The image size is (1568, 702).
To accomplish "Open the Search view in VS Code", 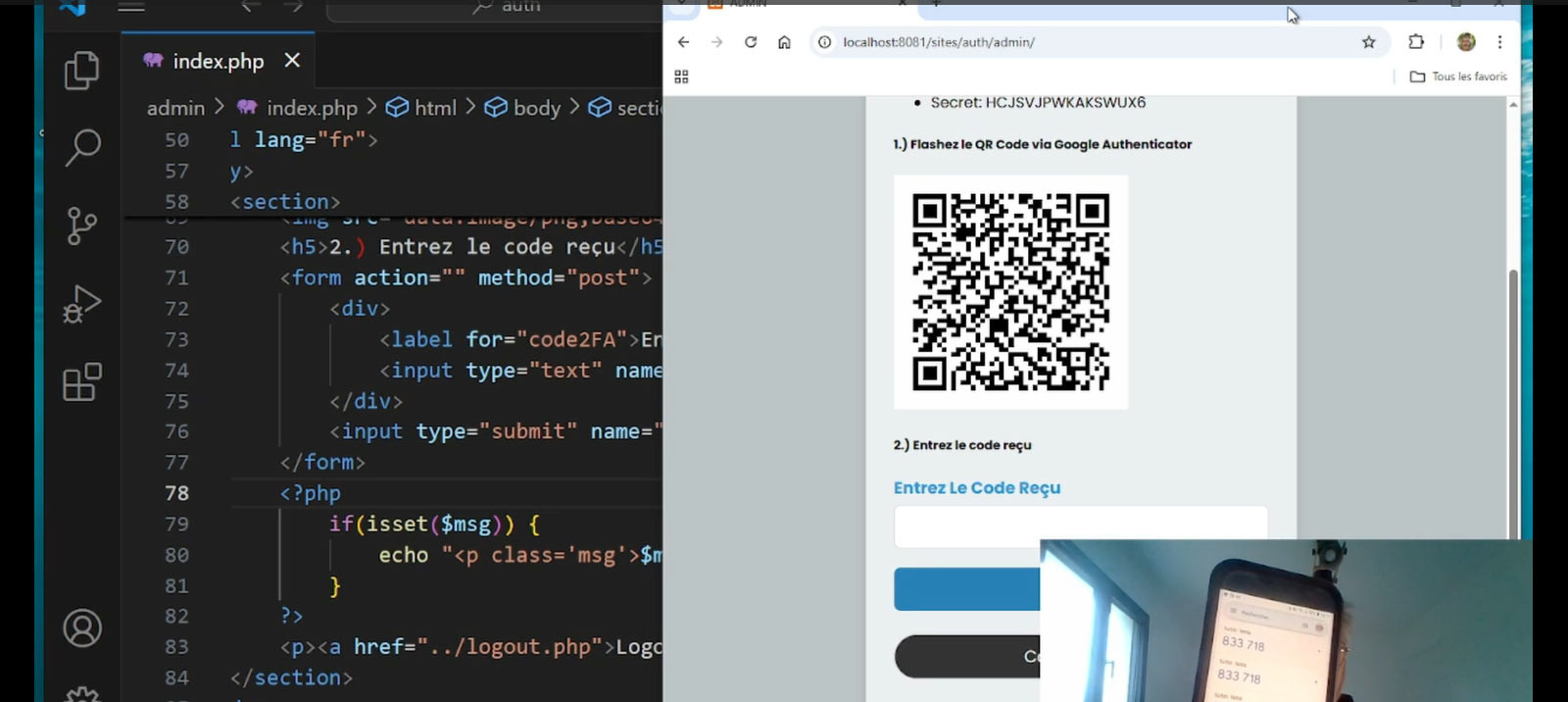I will pos(82,148).
